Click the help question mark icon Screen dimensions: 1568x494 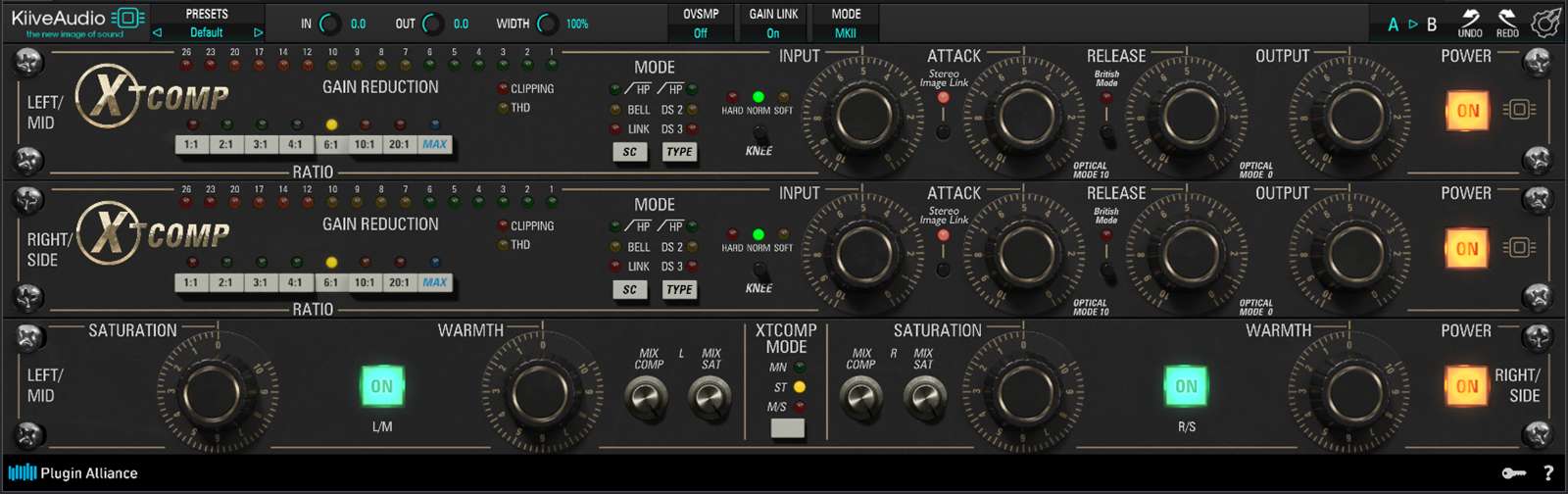click(x=1548, y=473)
